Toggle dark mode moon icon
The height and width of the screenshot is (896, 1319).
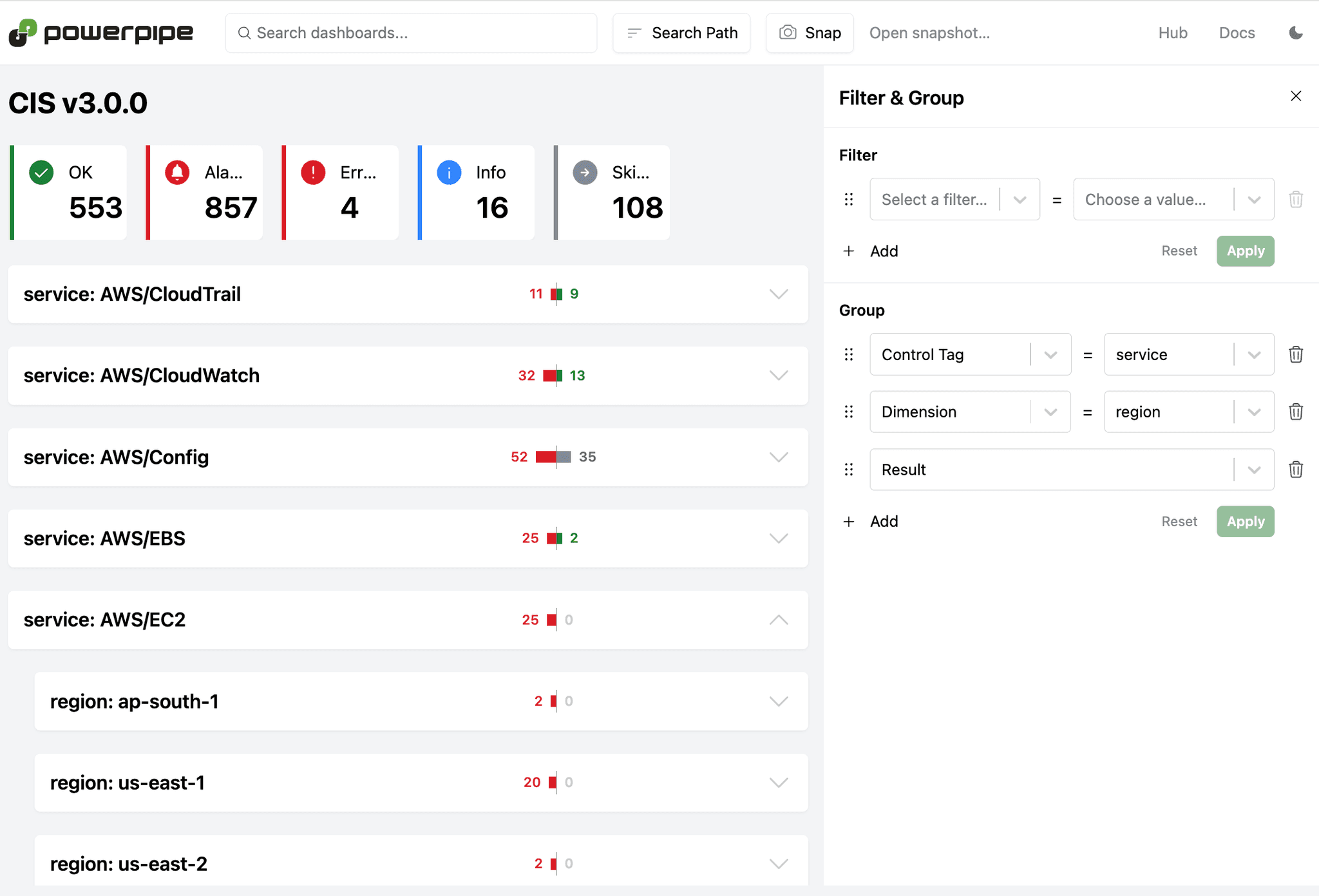click(x=1296, y=33)
